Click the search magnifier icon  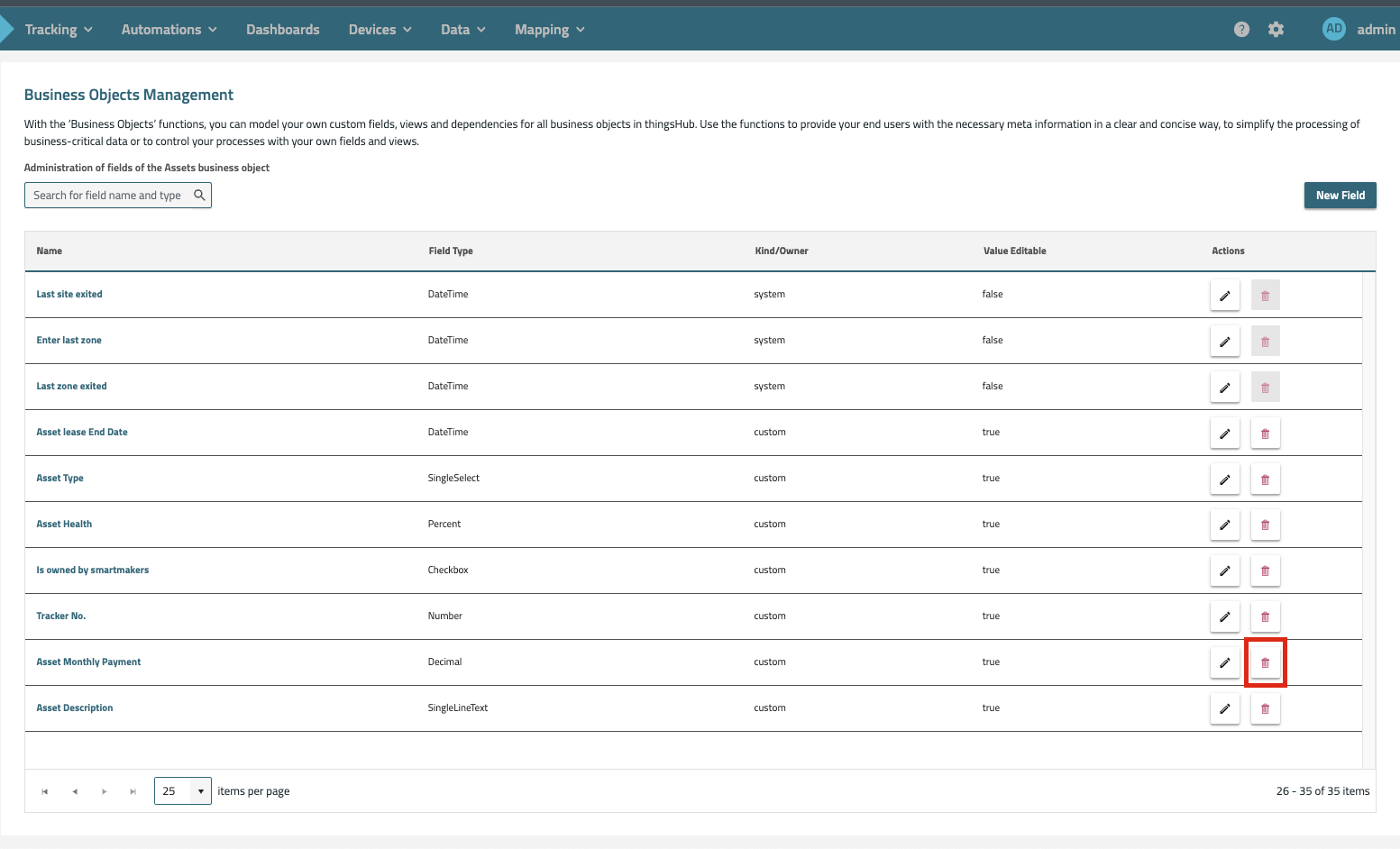pos(199,195)
